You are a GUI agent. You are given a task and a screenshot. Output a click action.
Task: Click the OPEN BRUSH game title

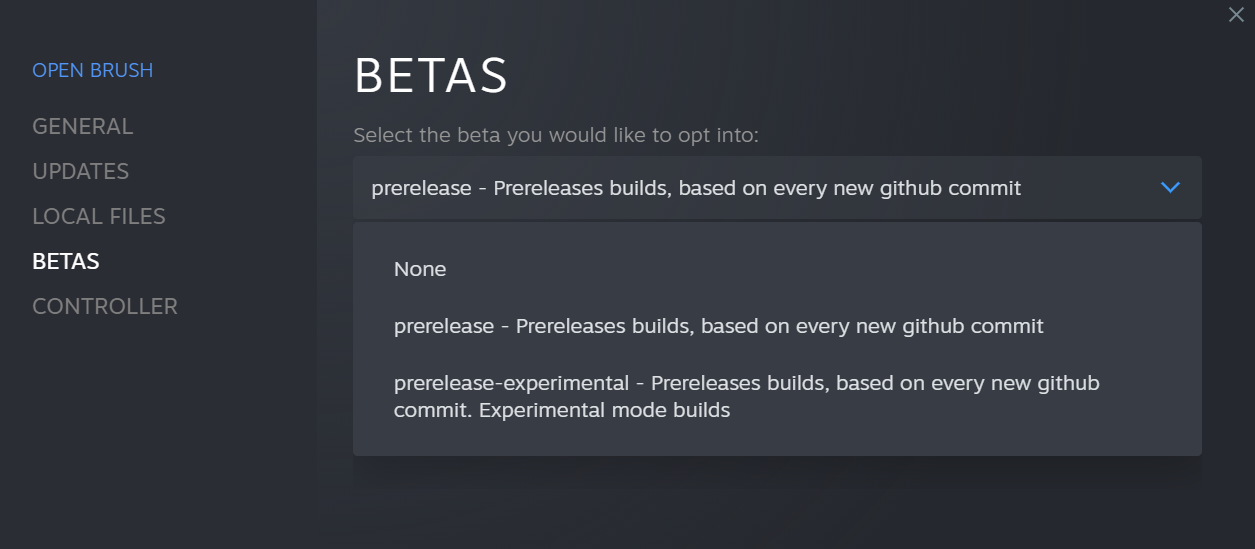tap(92, 70)
